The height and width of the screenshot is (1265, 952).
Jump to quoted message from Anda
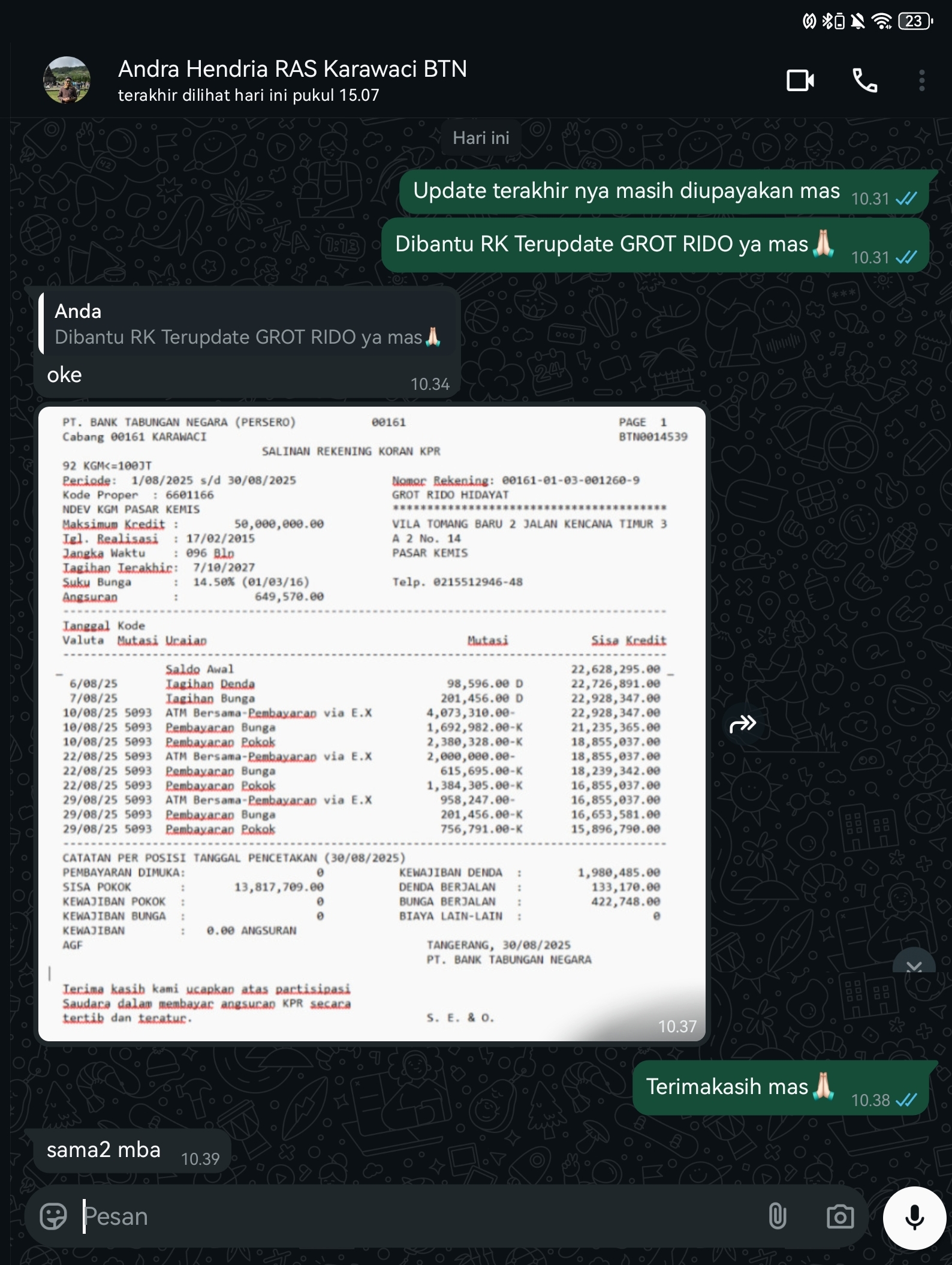pos(246,324)
